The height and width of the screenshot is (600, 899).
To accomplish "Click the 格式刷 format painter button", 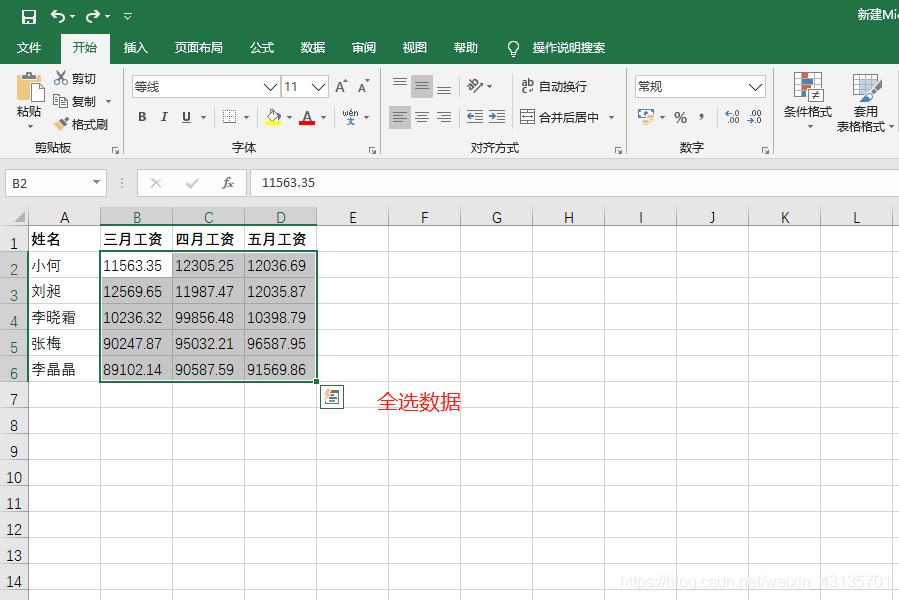I will (81, 124).
